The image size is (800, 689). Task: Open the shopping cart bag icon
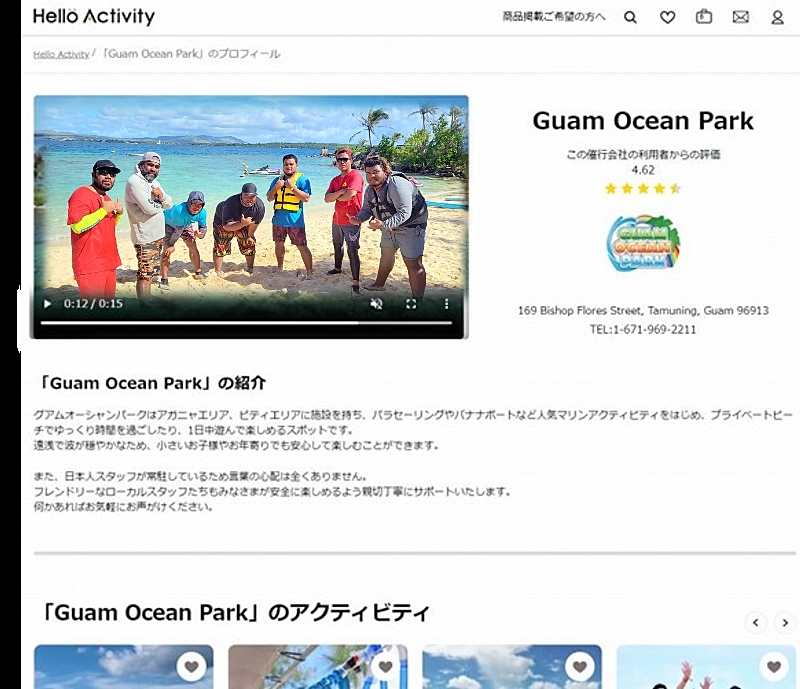[x=704, y=17]
